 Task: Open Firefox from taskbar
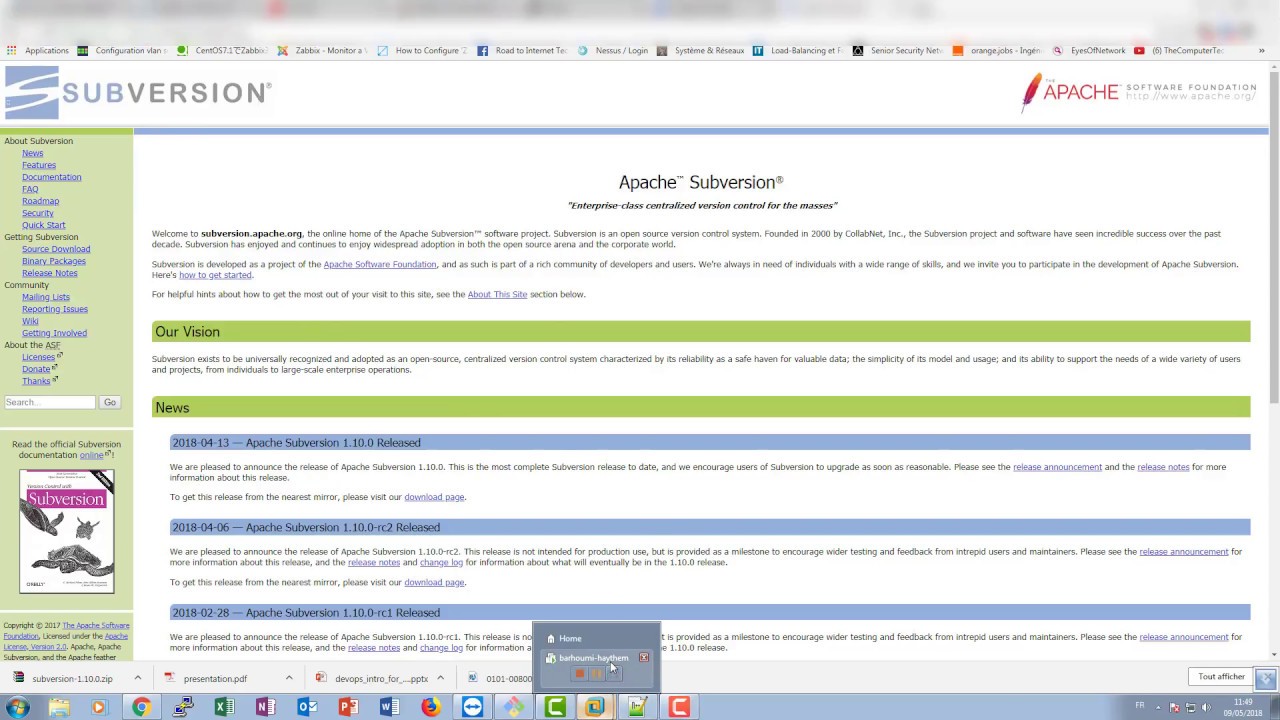[431, 707]
